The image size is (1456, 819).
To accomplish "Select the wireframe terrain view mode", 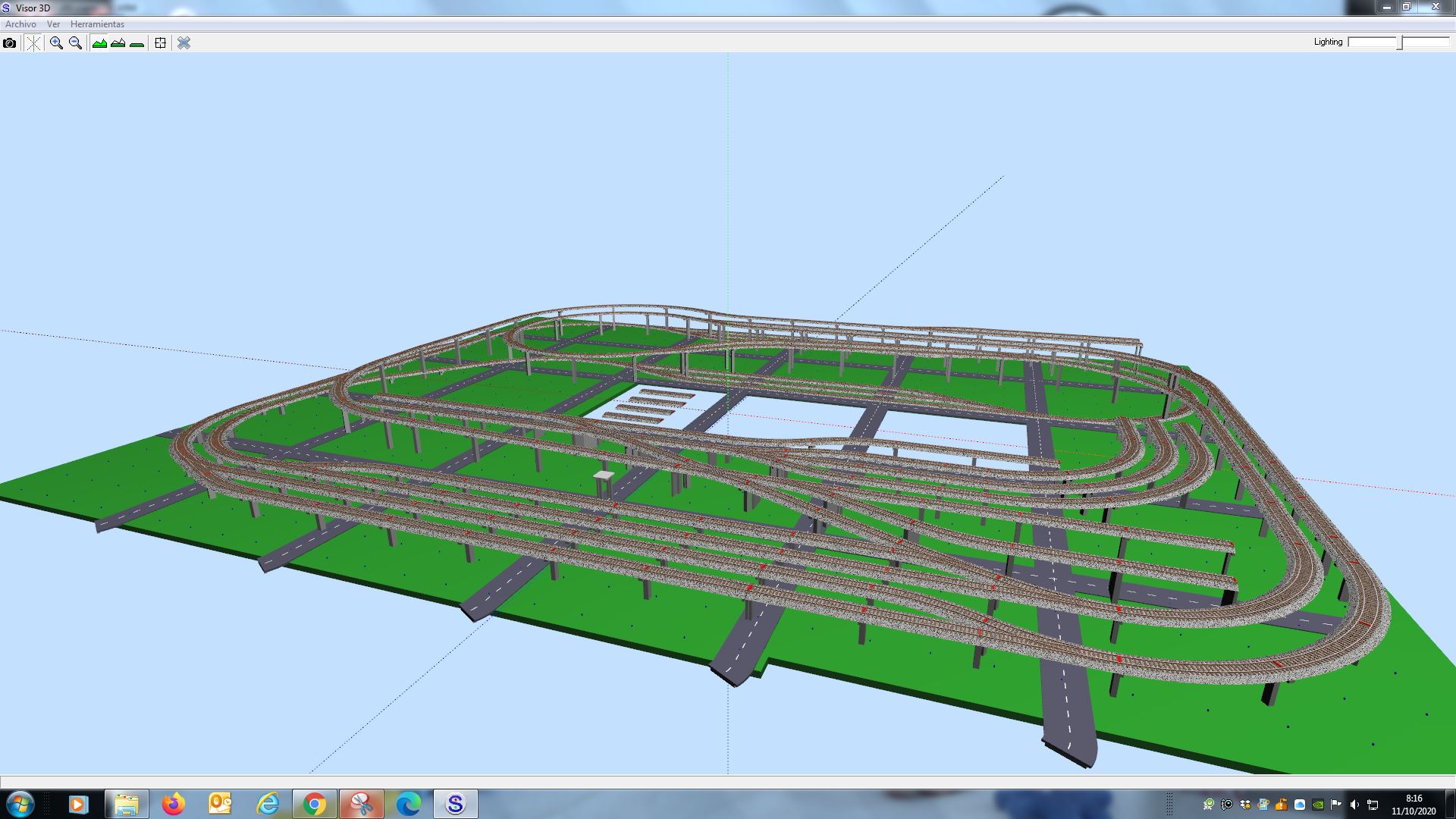I will (118, 43).
